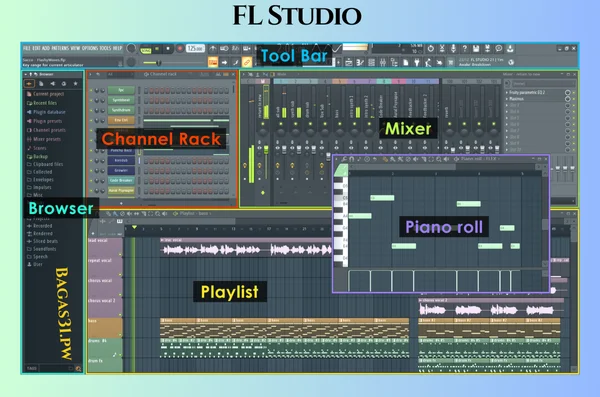Image resolution: width=600 pixels, height=397 pixels.
Task: Add a channel with the plus button in the Channel rack
Action: [x=121, y=203]
